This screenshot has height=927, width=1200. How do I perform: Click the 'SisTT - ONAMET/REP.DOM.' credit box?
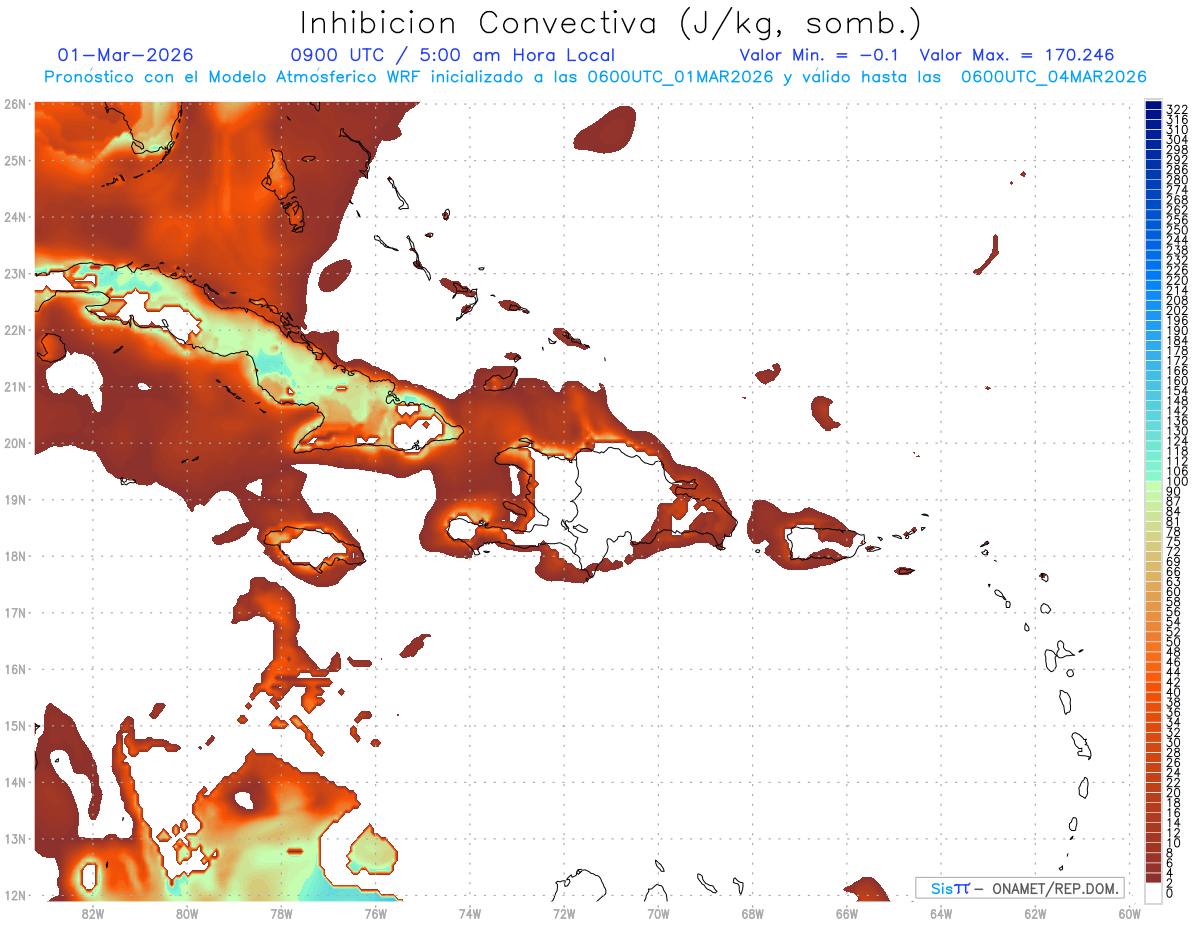(1020, 888)
